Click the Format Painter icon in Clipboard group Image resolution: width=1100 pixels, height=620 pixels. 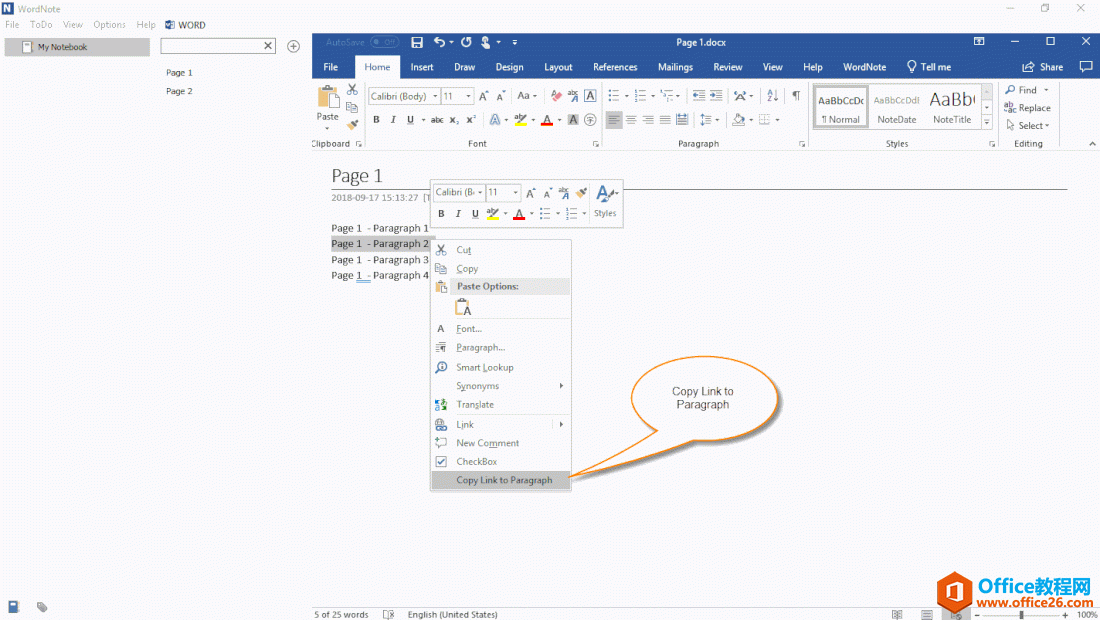click(352, 125)
